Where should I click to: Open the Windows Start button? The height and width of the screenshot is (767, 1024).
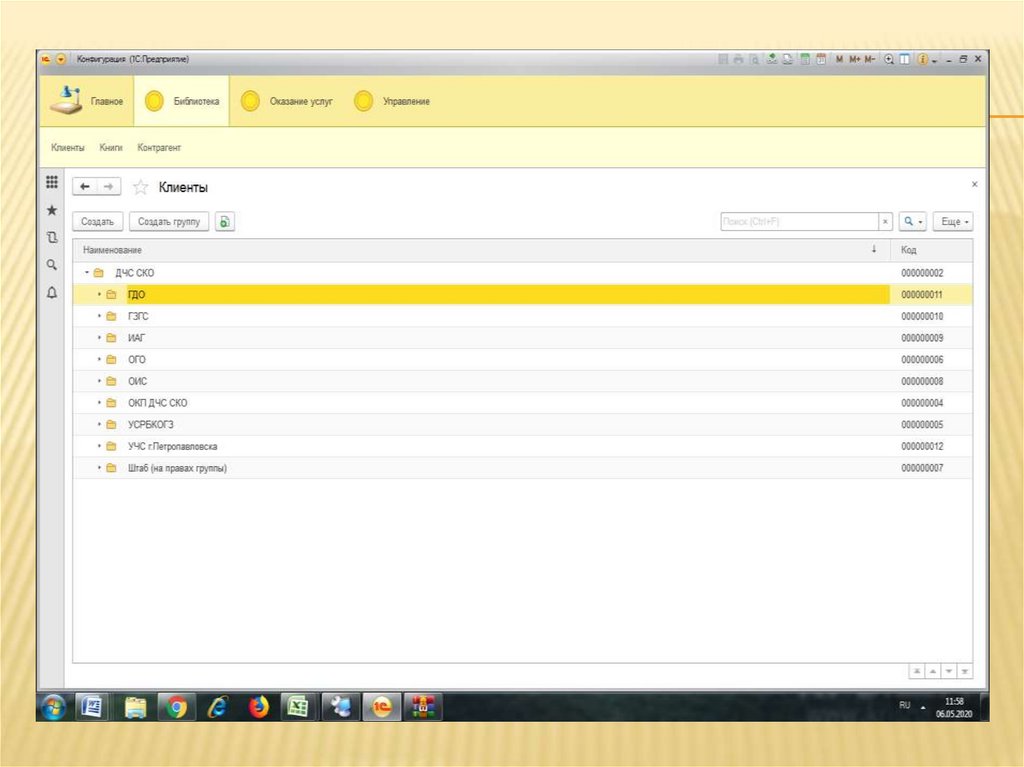pyautogui.click(x=54, y=707)
